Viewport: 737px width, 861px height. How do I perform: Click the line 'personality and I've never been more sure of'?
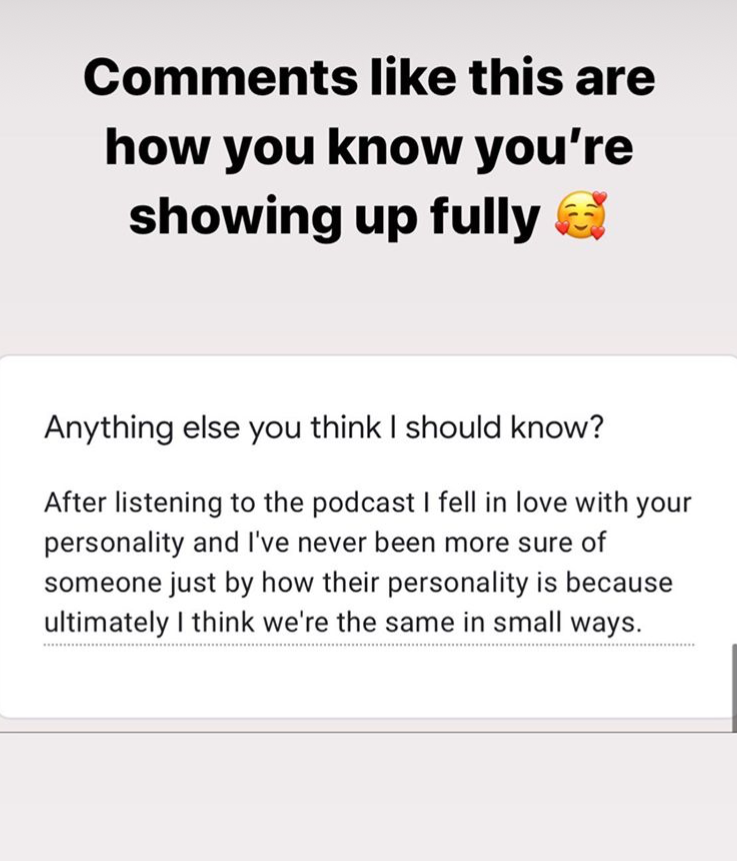[x=325, y=543]
